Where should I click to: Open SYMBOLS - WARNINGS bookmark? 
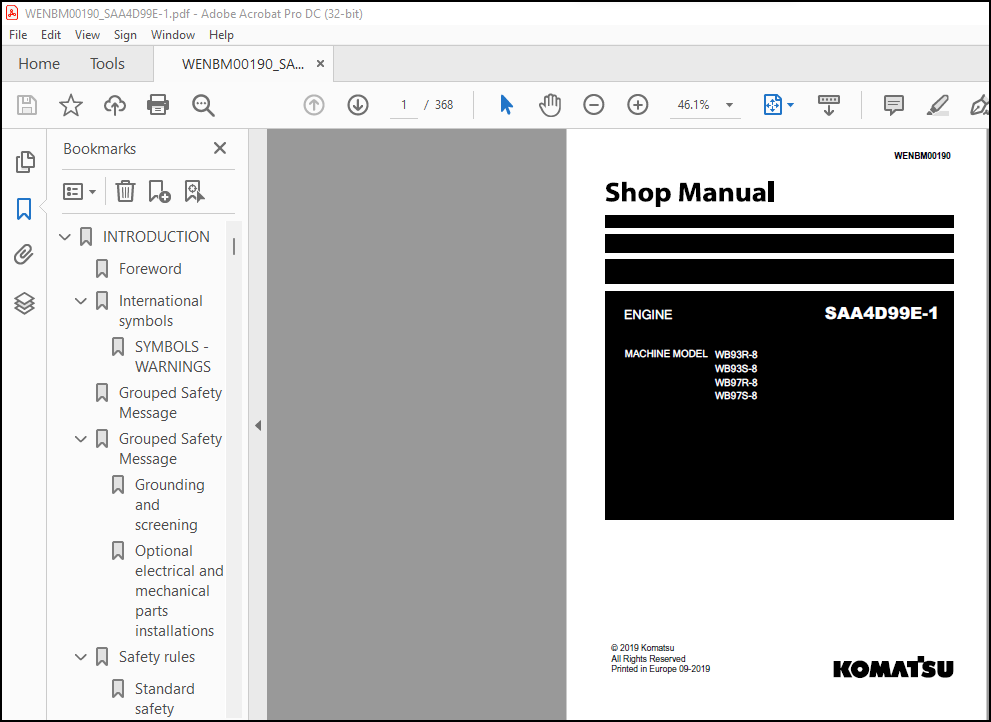173,357
